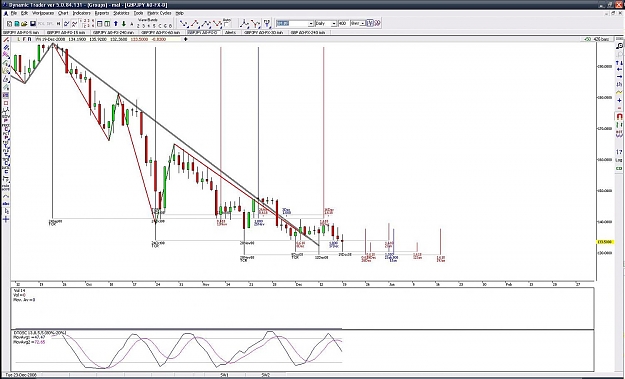Click the Zoom in magnifier icon
This screenshot has width=625, height=379.
point(619,46)
